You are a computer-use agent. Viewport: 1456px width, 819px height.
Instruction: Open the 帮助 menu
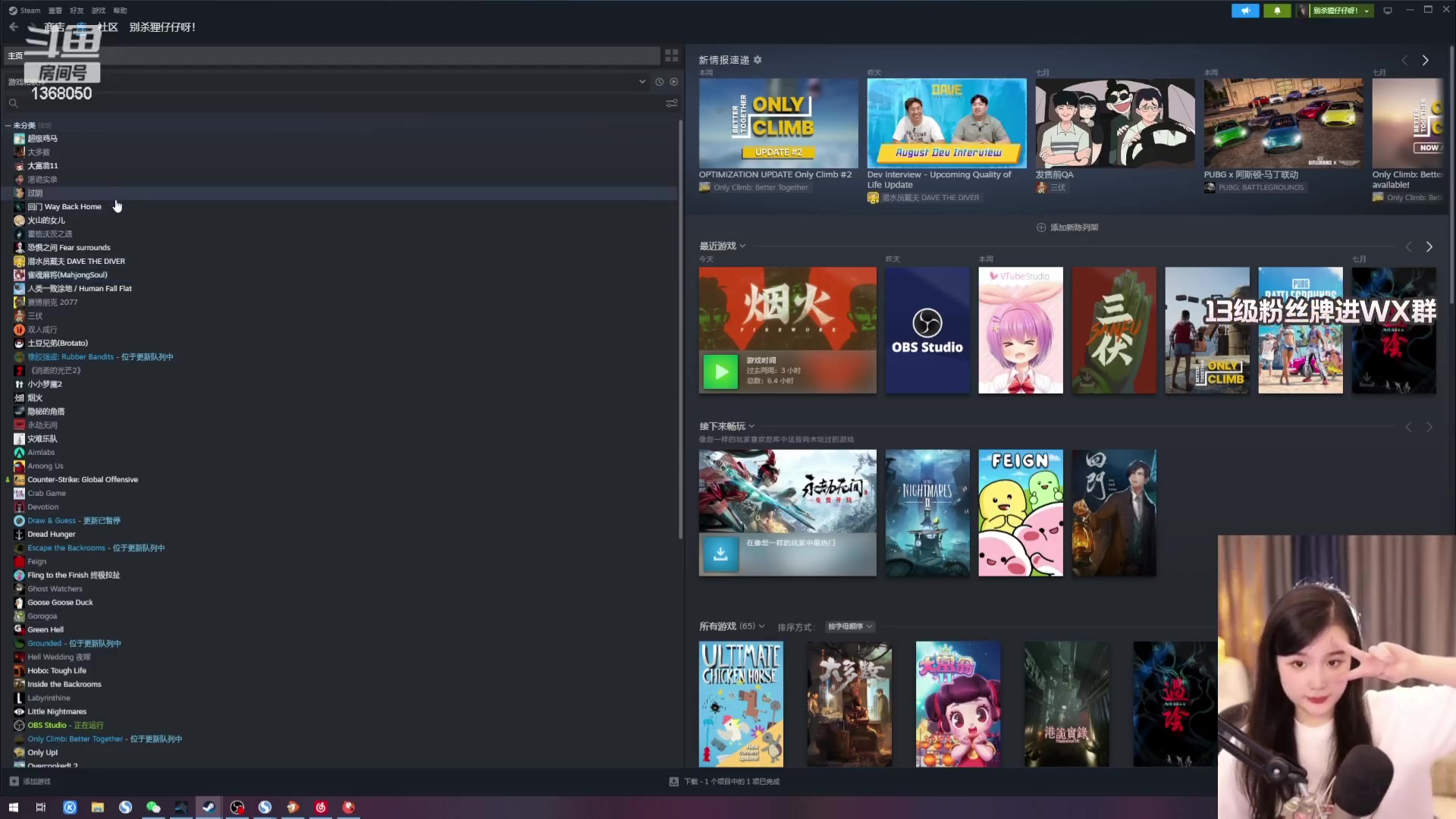(x=120, y=11)
